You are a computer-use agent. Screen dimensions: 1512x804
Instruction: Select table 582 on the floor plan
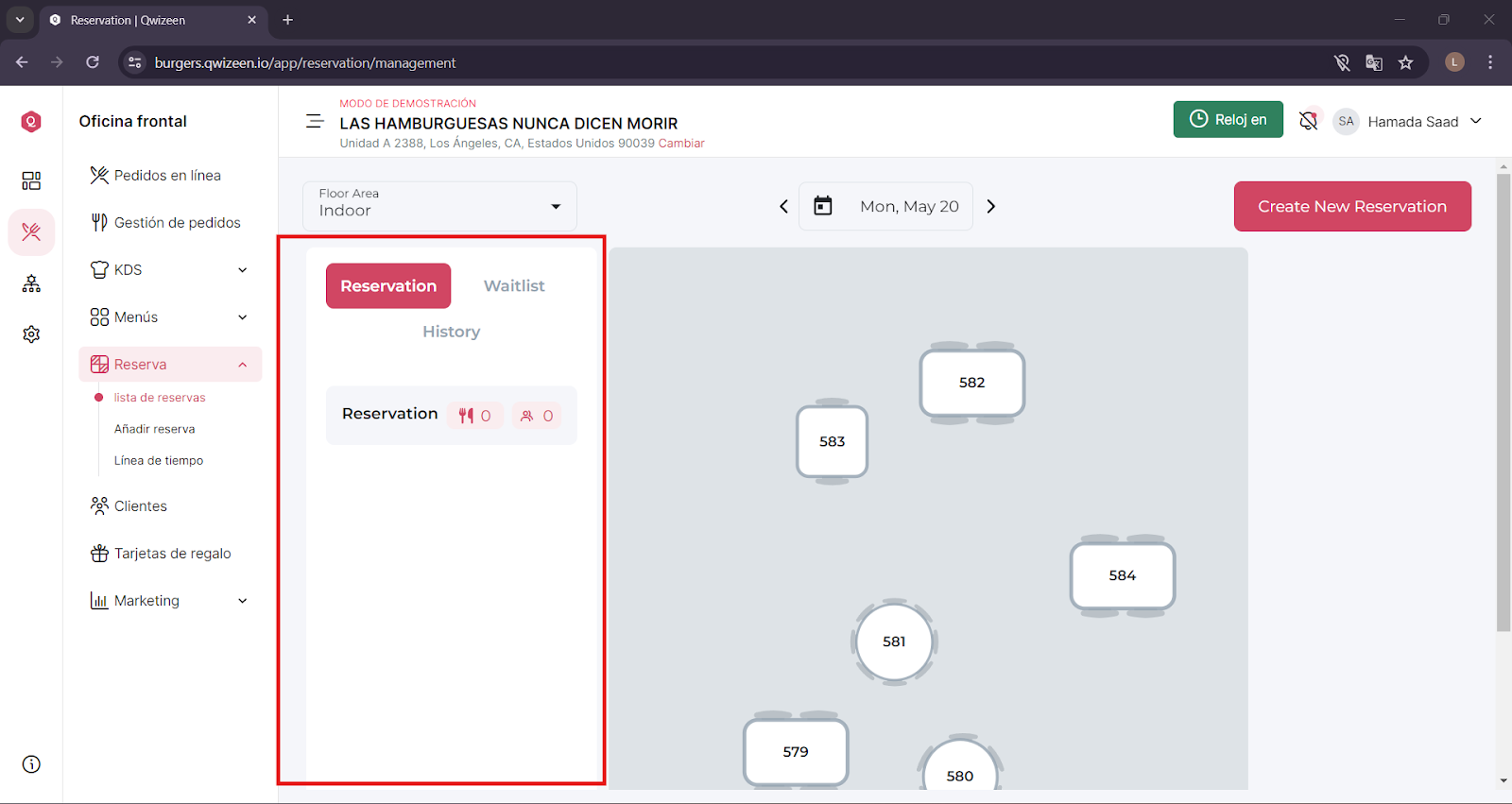[x=972, y=383]
